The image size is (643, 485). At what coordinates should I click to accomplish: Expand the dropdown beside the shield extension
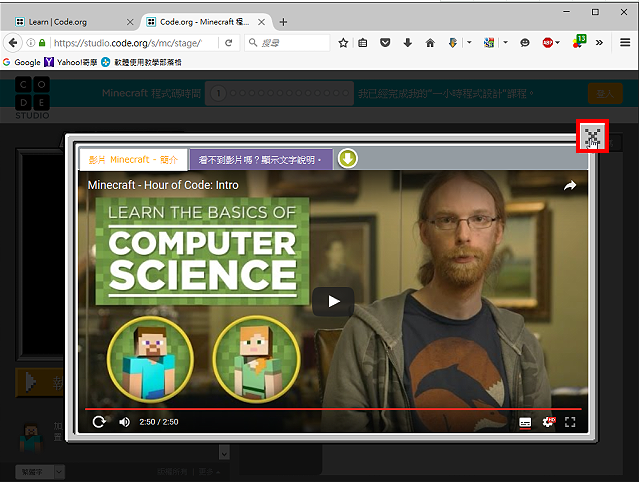(469, 42)
